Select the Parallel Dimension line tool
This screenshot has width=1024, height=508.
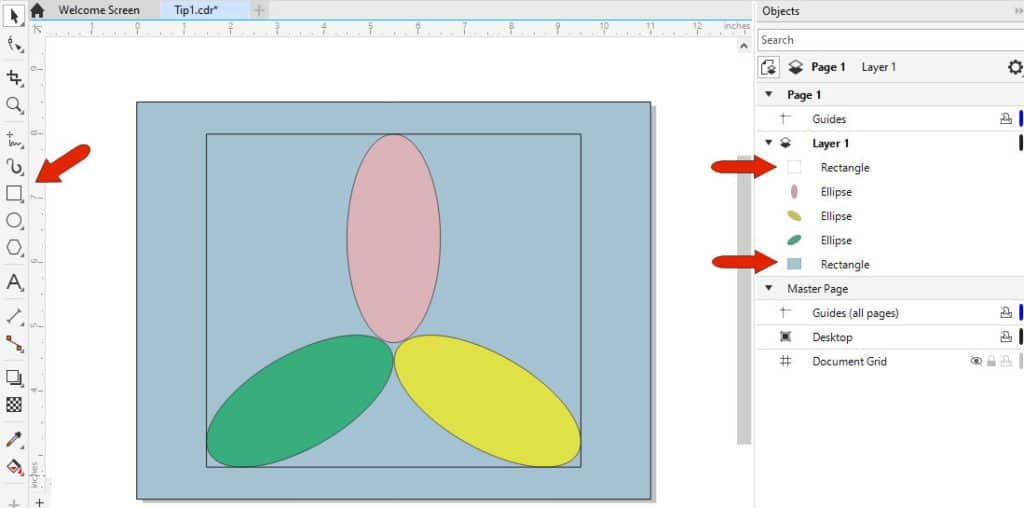(x=14, y=316)
